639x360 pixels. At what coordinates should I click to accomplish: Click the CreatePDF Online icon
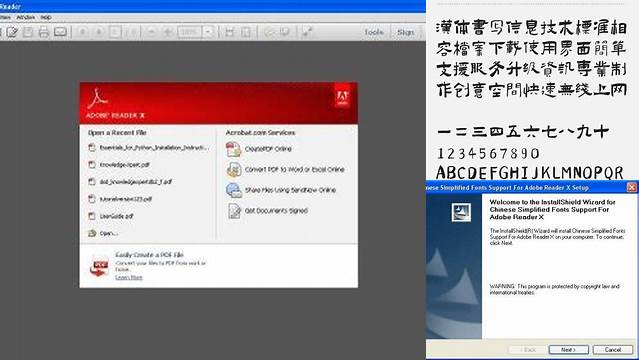pos(234,149)
